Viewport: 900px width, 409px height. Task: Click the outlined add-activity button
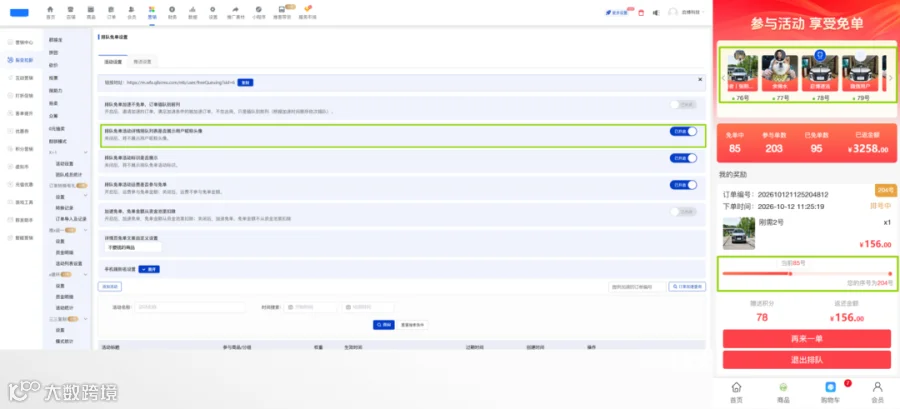coord(110,286)
